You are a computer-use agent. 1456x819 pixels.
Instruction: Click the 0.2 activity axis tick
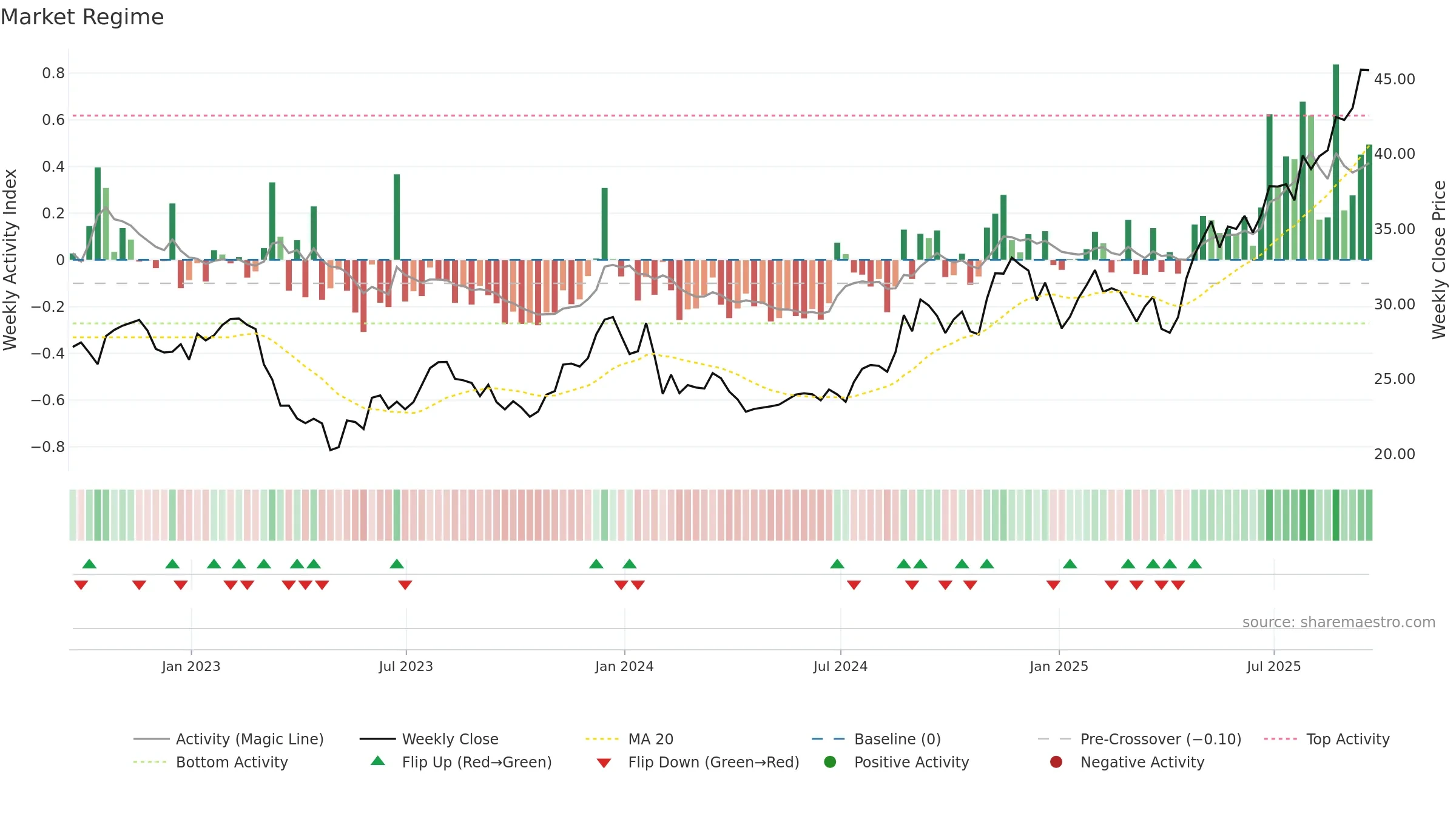tap(53, 213)
